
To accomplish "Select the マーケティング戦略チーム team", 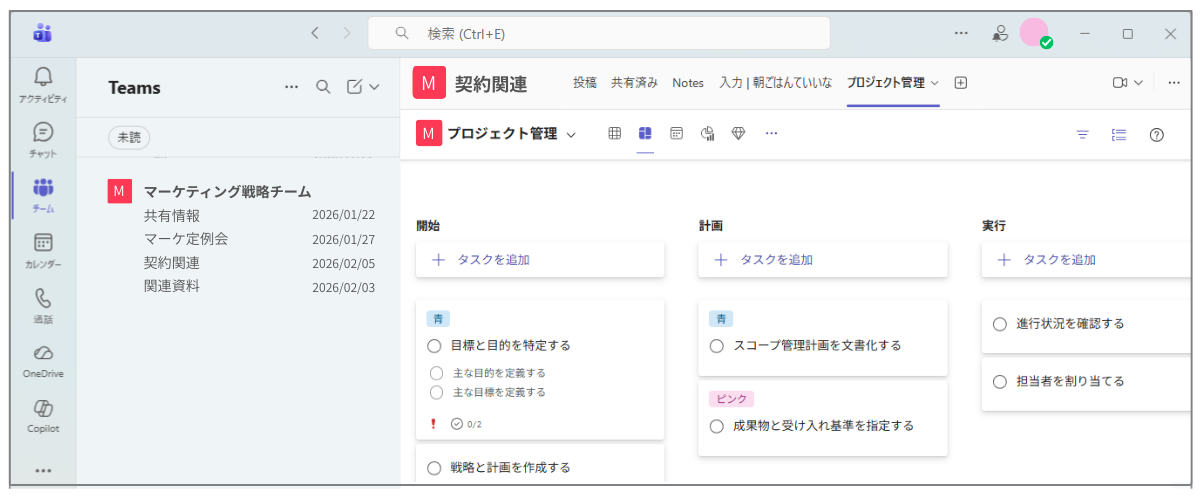I will click(228, 191).
